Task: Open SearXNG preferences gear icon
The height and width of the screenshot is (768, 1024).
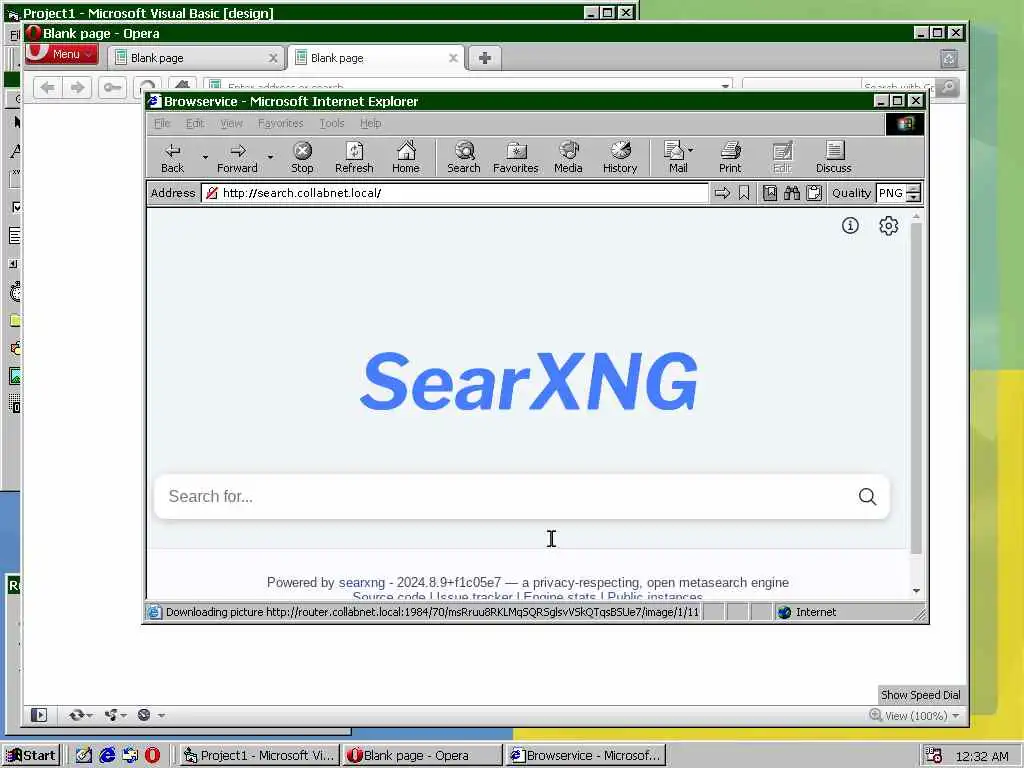Action: [x=888, y=225]
